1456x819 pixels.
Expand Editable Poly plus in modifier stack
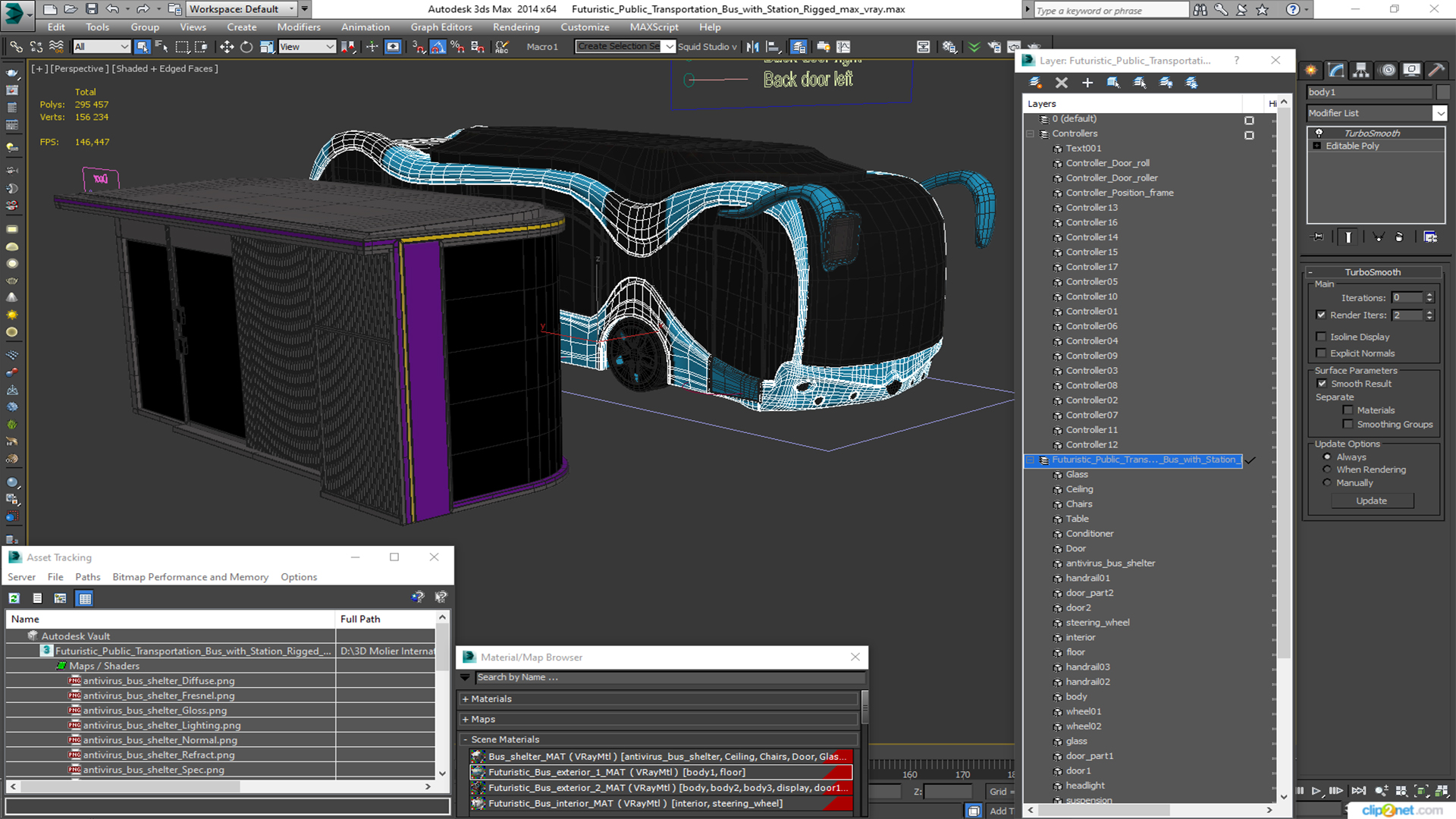coord(1317,146)
